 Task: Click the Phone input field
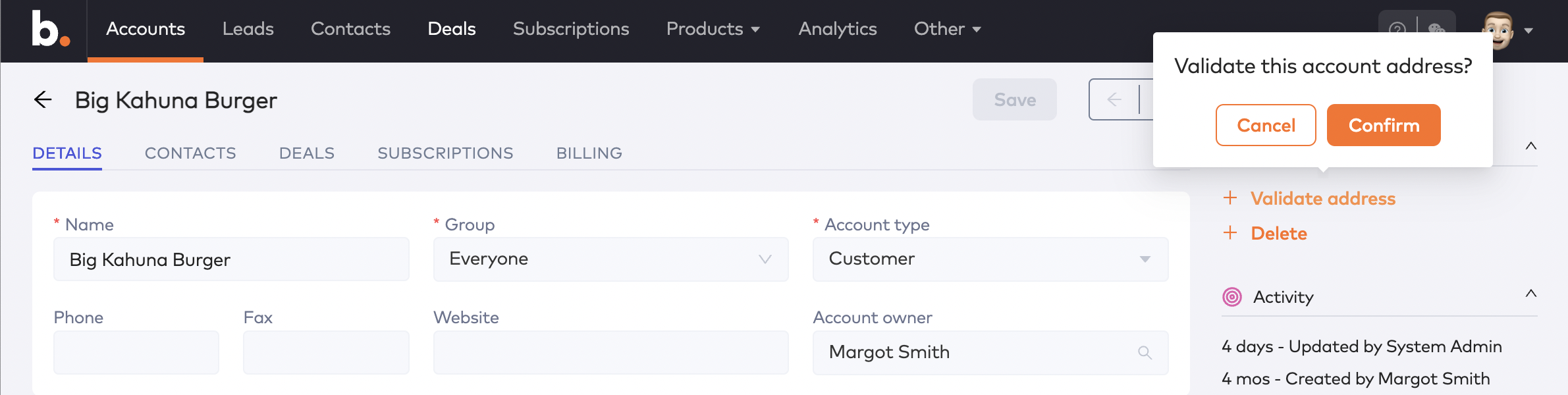pos(136,353)
